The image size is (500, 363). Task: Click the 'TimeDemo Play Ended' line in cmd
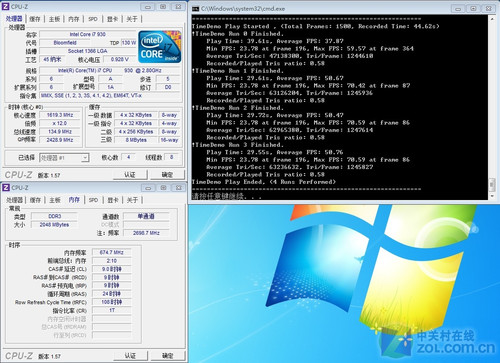point(264,182)
